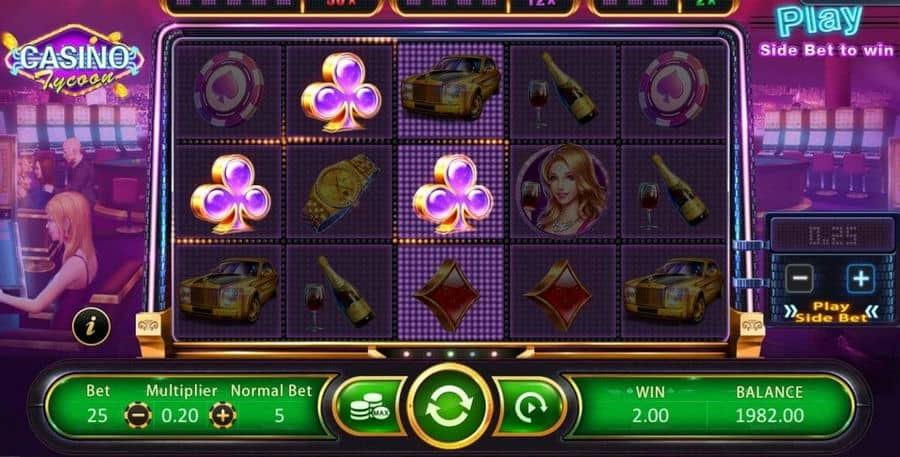The height and width of the screenshot is (457, 900).
Task: Increase side bet with plus button
Action: pos(861,279)
